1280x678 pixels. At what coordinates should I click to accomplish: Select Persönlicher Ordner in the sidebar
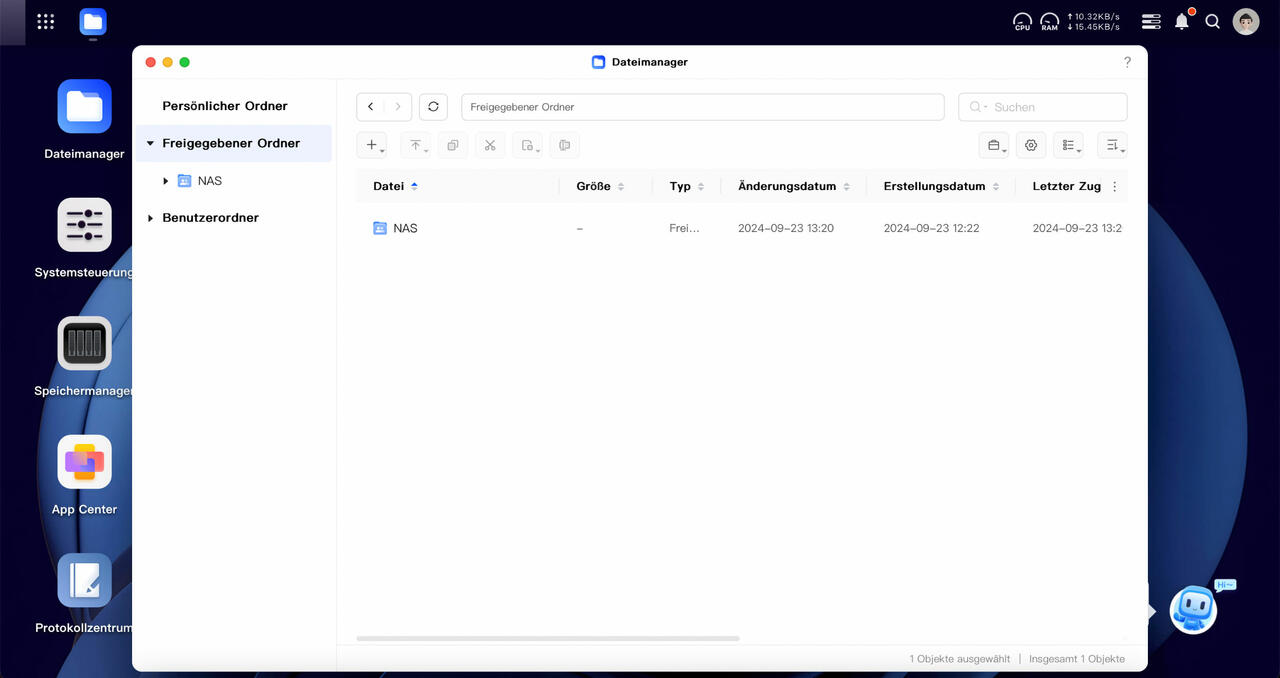tap(225, 106)
